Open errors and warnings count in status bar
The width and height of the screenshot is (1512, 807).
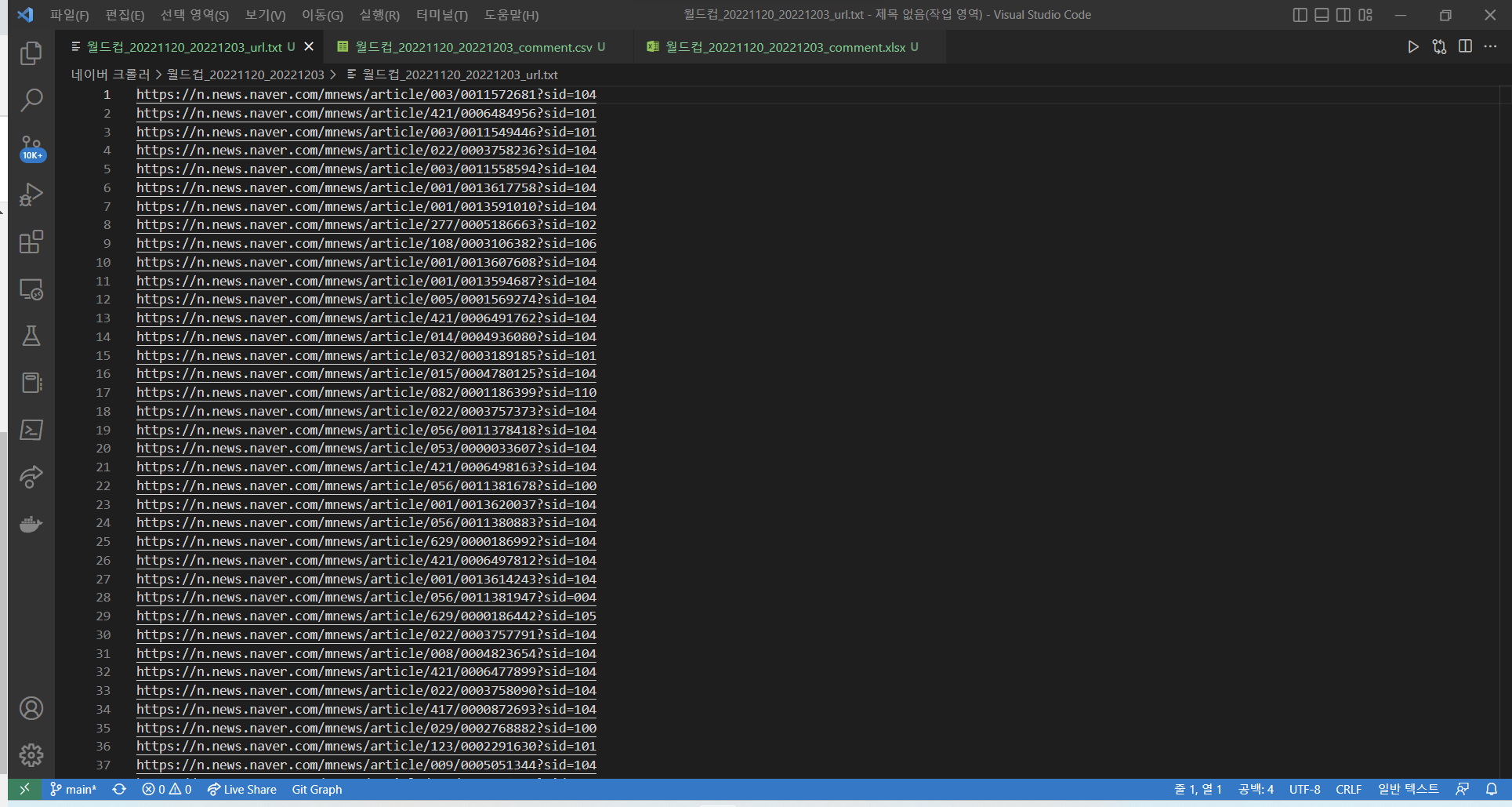(166, 789)
